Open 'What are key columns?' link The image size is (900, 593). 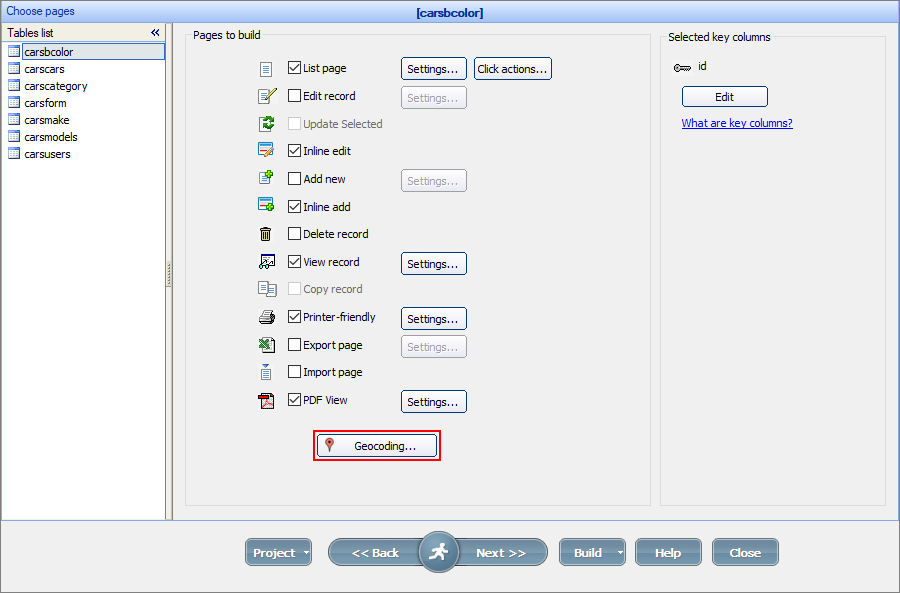737,124
